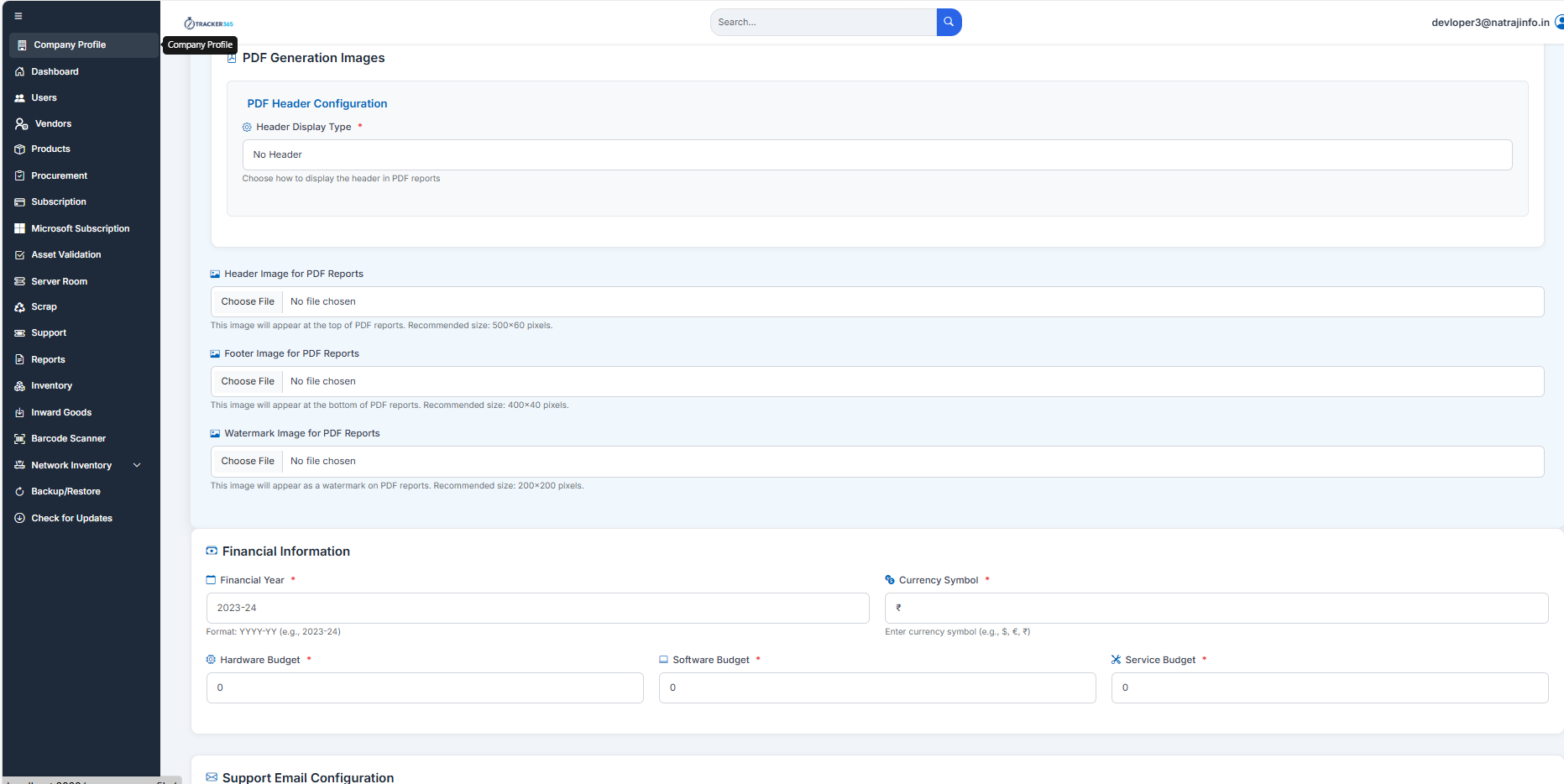Click the Financial Information heading
This screenshot has width=1564, height=784.
(x=286, y=551)
